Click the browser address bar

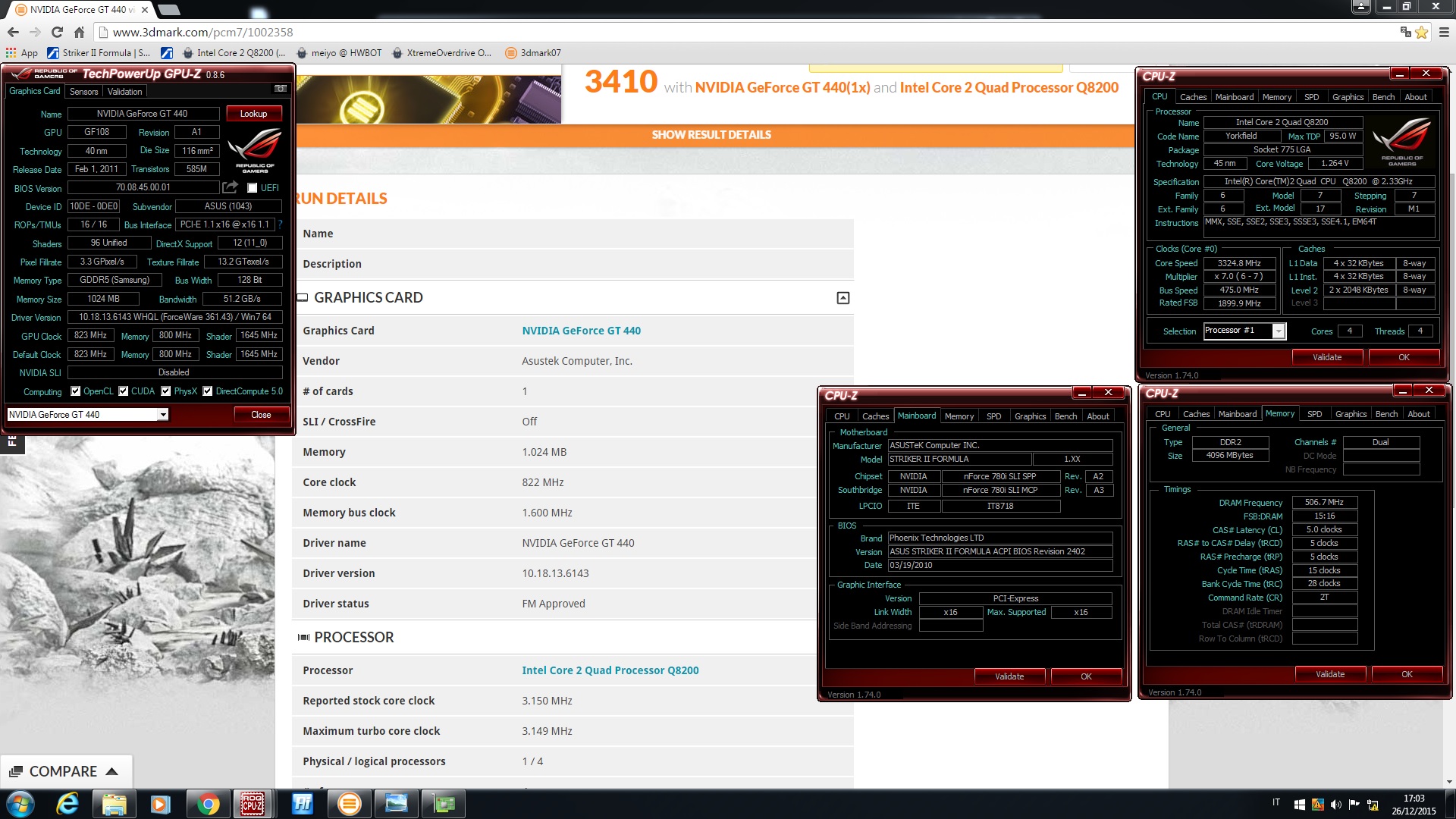click(743, 32)
